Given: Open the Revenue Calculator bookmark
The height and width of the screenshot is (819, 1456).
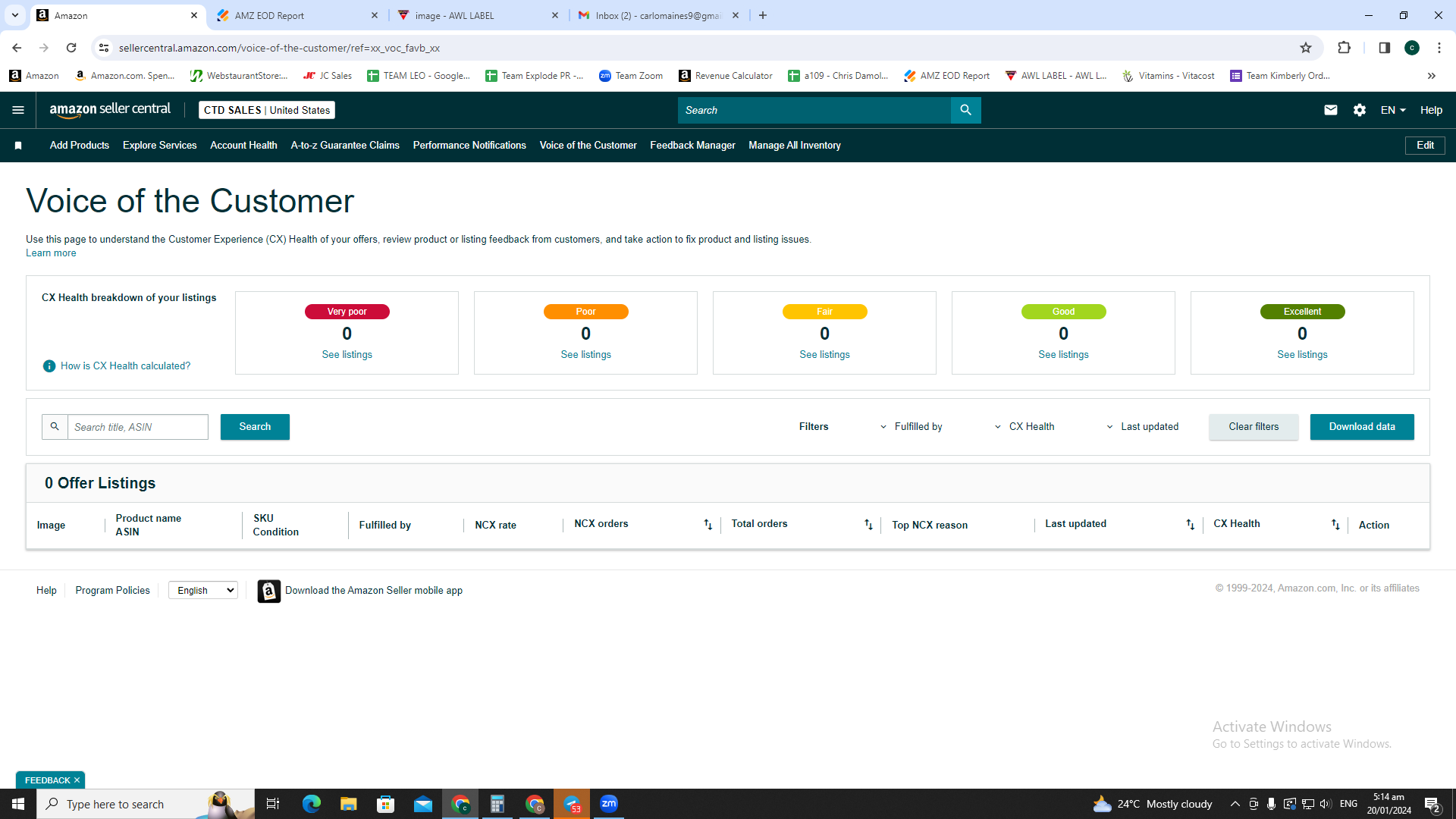Looking at the screenshot, I should pos(726,76).
